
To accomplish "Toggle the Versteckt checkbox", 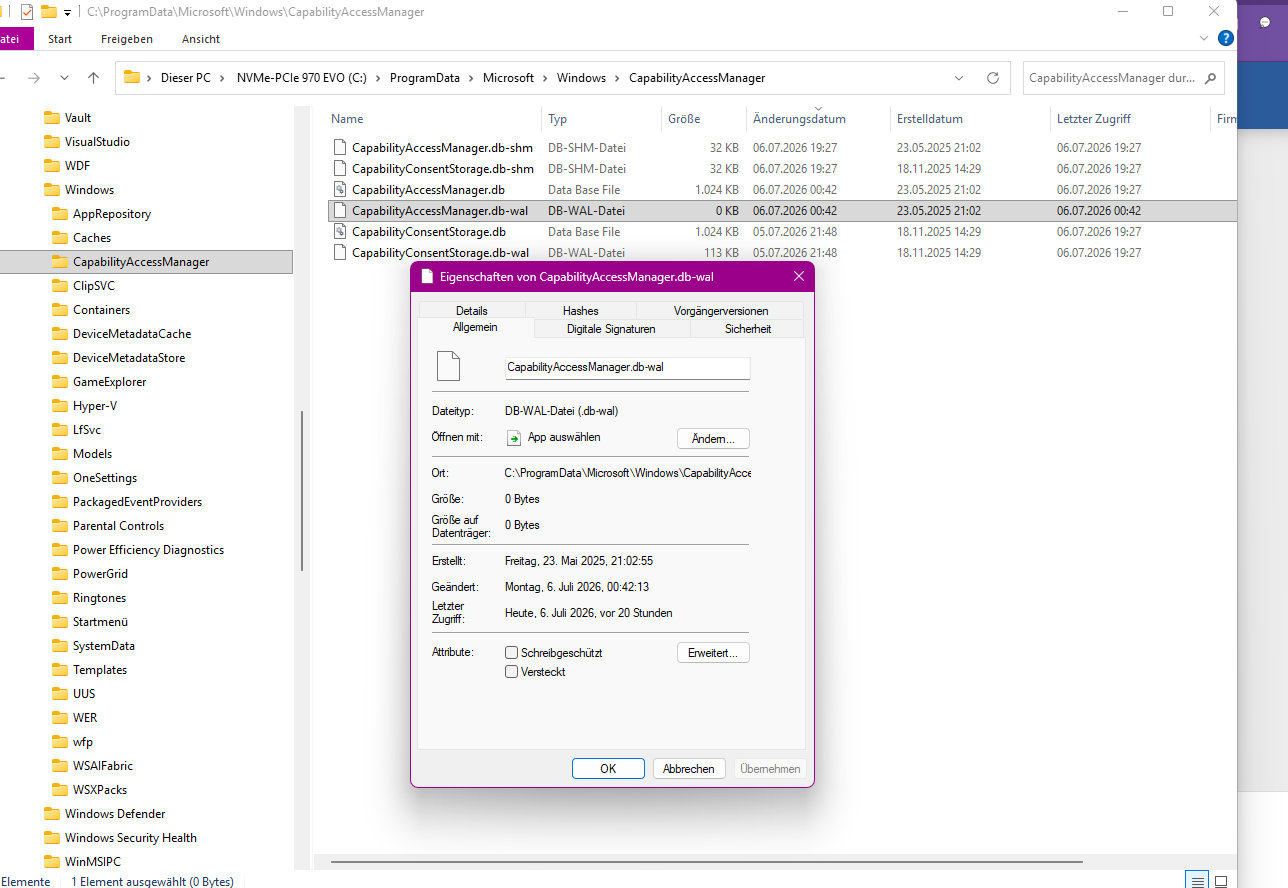I will pyautogui.click(x=512, y=672).
